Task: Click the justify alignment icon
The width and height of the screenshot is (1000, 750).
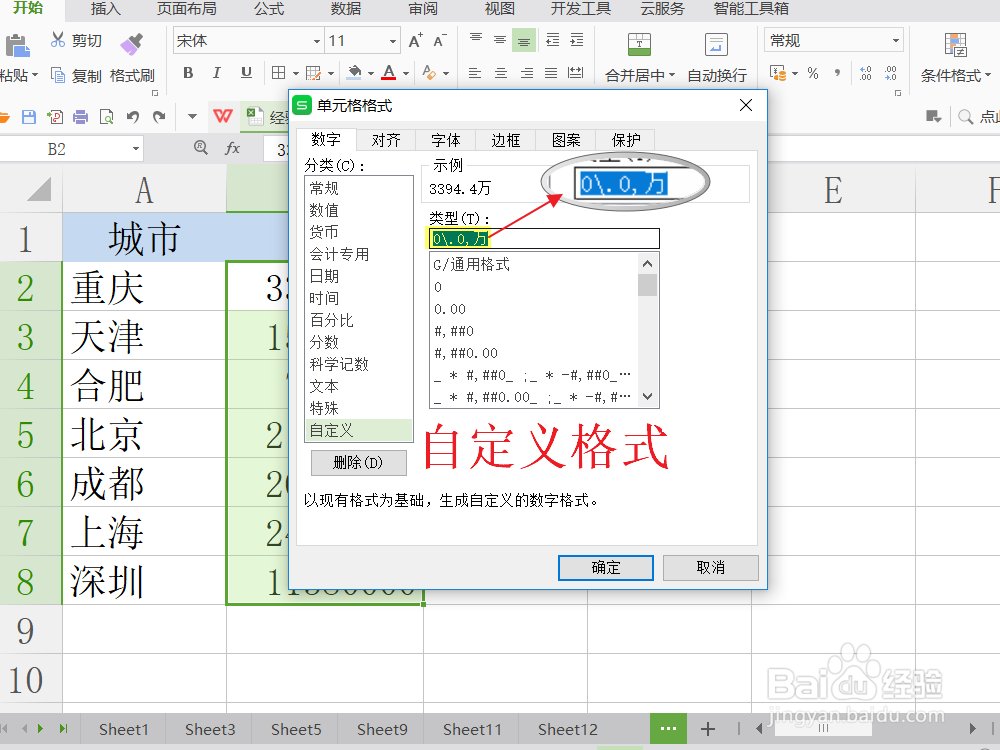Action: (x=551, y=73)
